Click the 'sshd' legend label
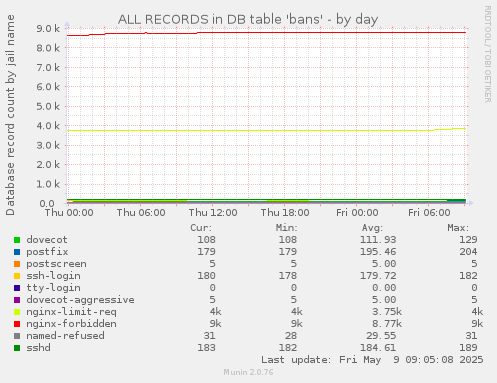Viewport: 497px width, 383px height. (x=38, y=348)
